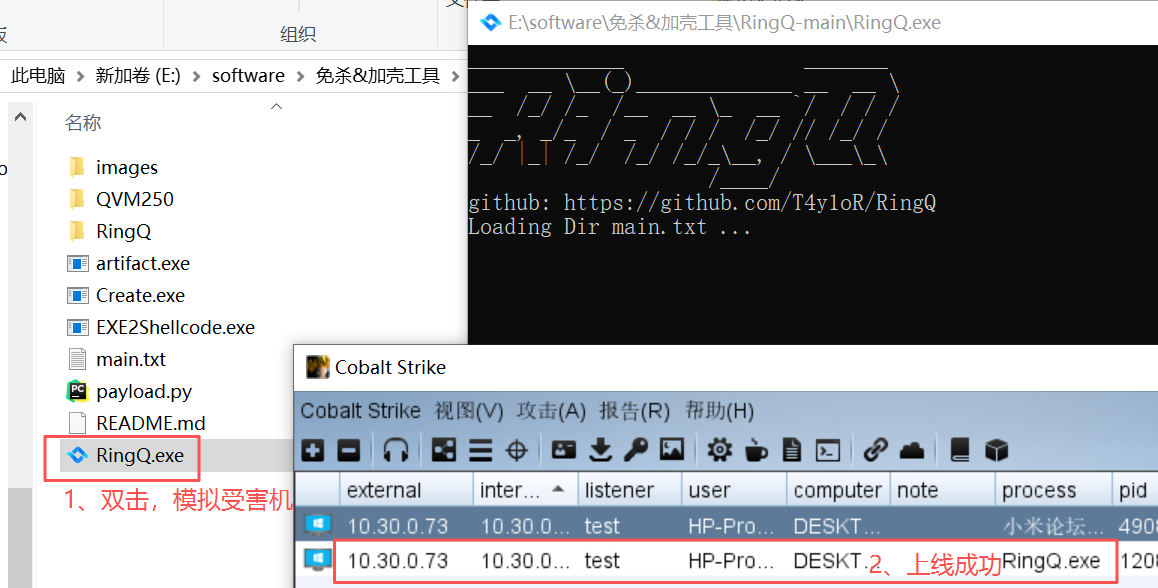The image size is (1158, 588).
Task: Click RingQ.exe process cell in session table
Action: (x=1052, y=561)
